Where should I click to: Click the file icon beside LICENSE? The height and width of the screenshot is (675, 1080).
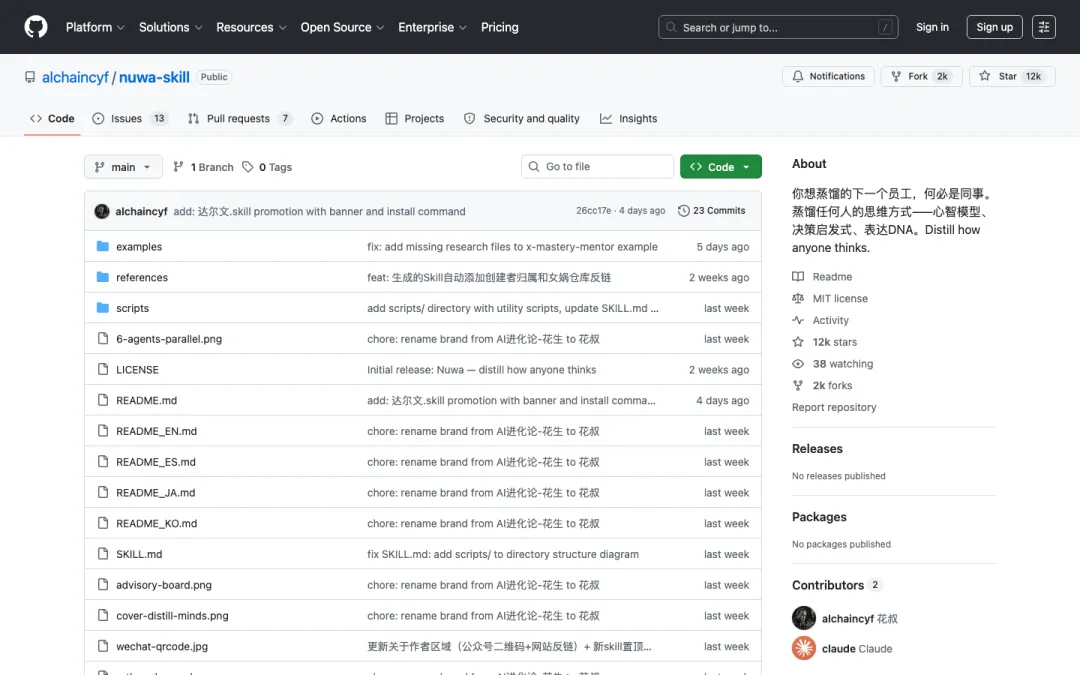click(103, 369)
